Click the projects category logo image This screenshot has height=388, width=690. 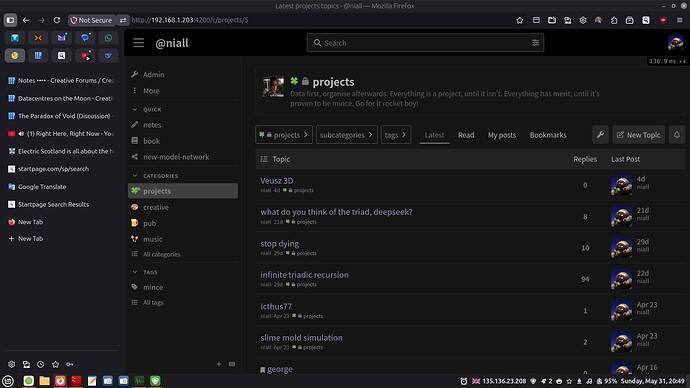273,87
